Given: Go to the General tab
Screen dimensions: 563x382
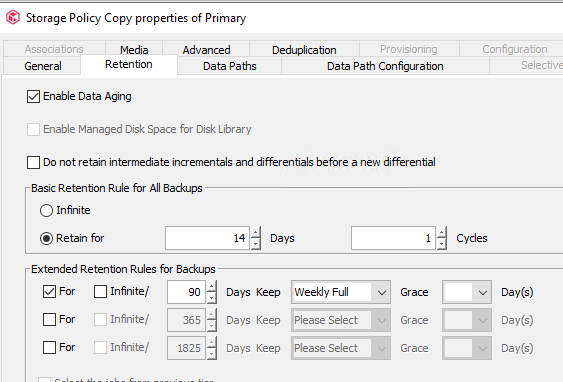Looking at the screenshot, I should (x=43, y=66).
